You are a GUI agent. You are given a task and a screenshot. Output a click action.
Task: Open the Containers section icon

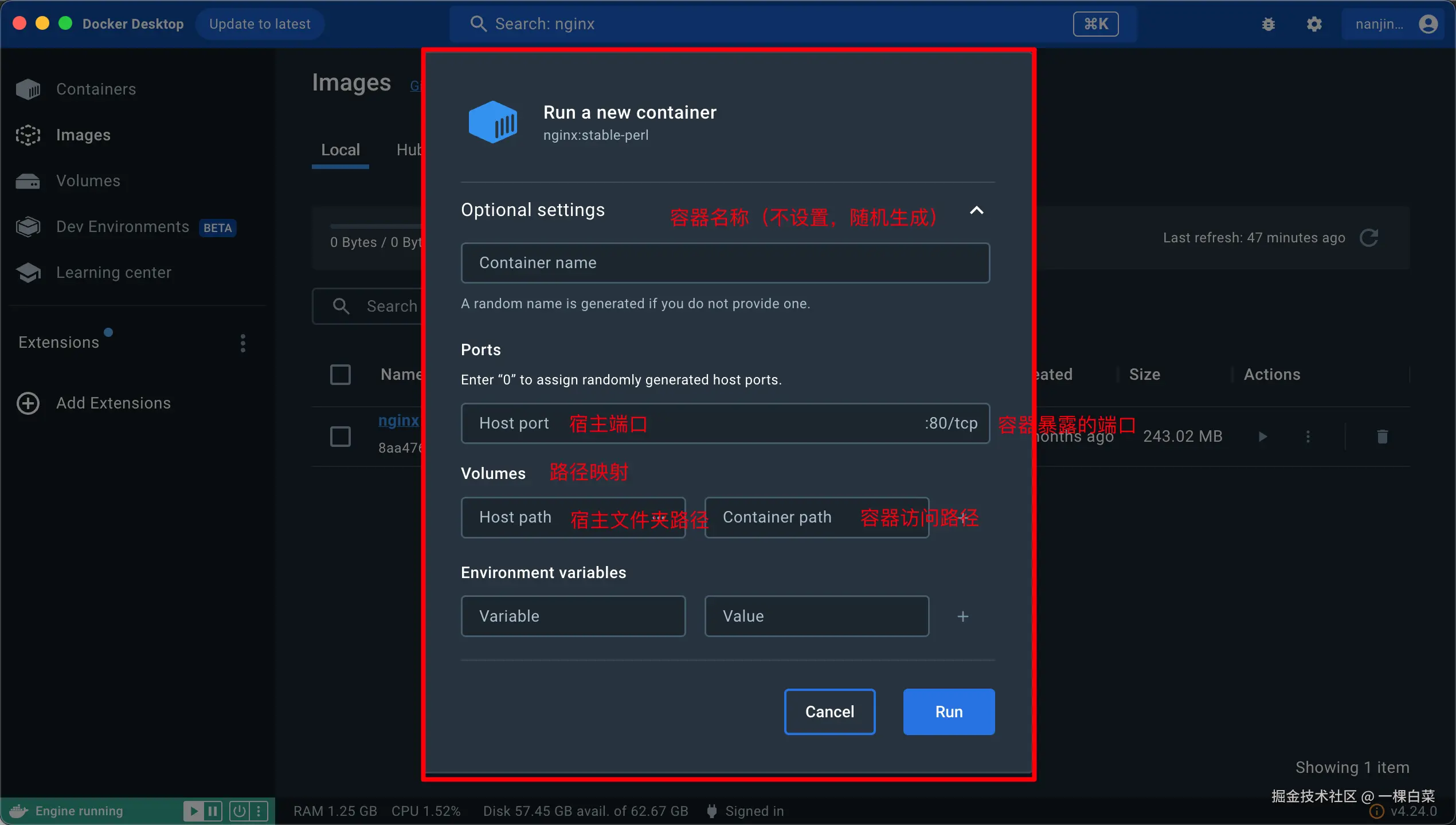pyautogui.click(x=28, y=89)
